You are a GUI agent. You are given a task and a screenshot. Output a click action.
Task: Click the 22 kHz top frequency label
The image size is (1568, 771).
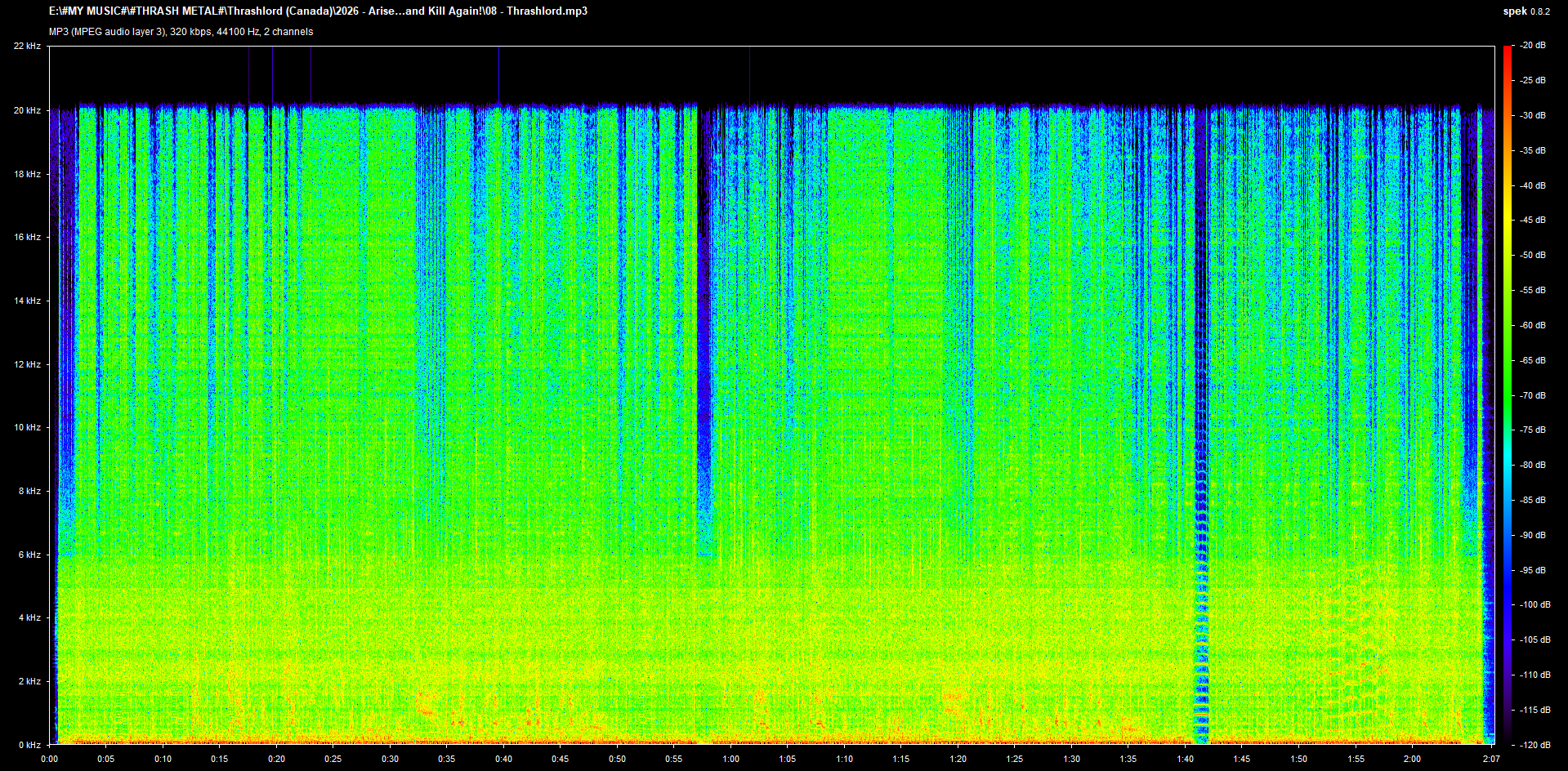coord(27,46)
